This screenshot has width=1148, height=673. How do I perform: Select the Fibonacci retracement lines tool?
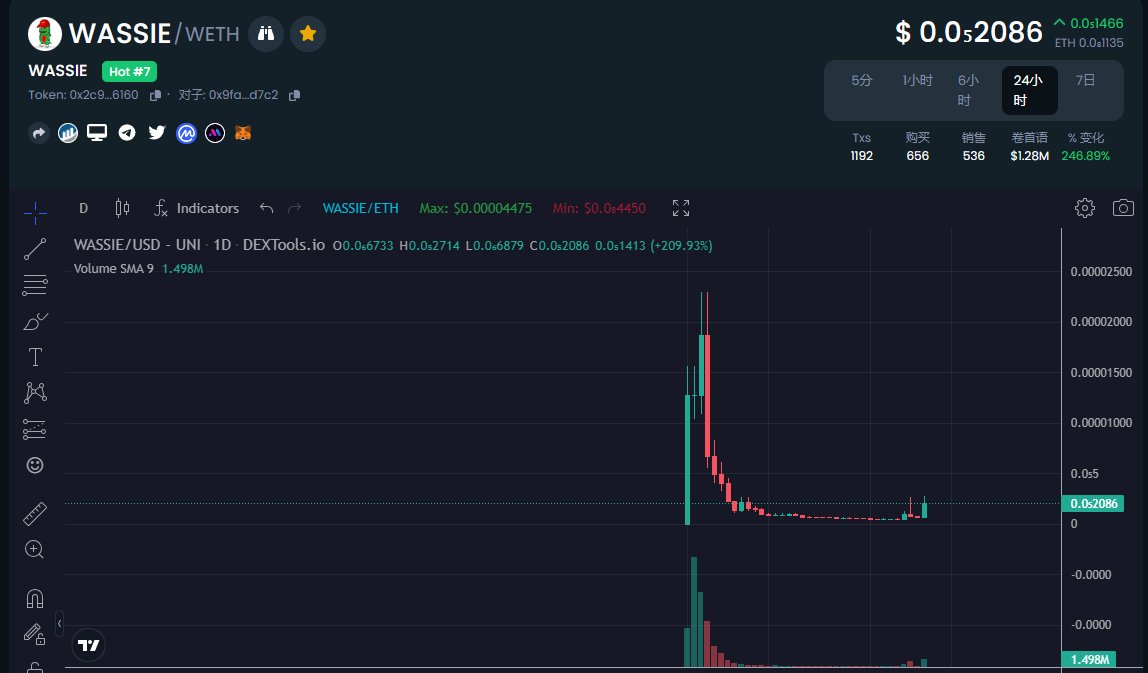(x=34, y=285)
